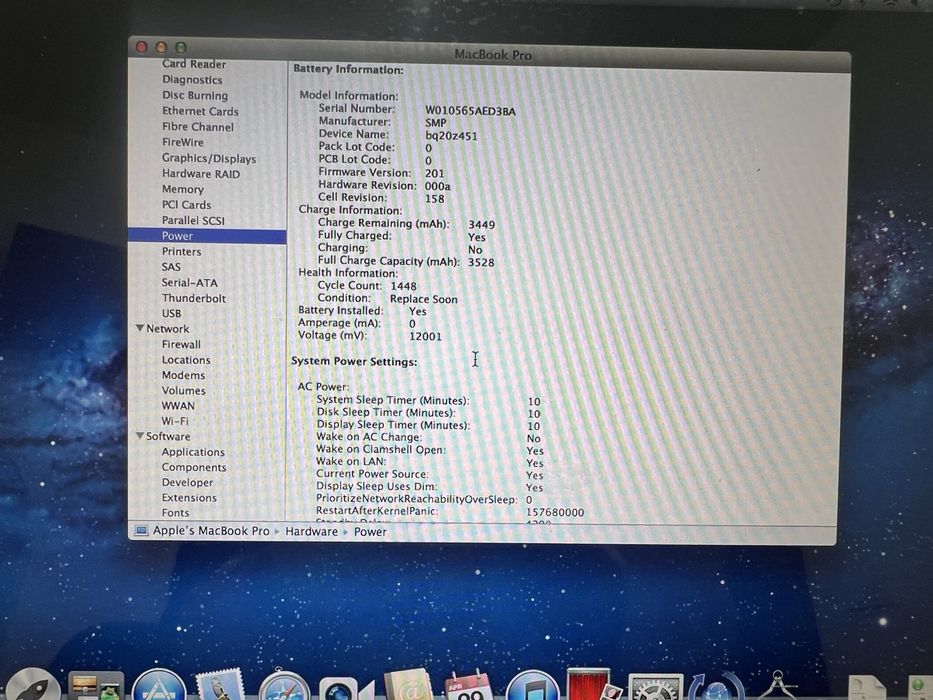
Task: Open the document icon in the Dock
Action: pyautogui.click(x=866, y=688)
